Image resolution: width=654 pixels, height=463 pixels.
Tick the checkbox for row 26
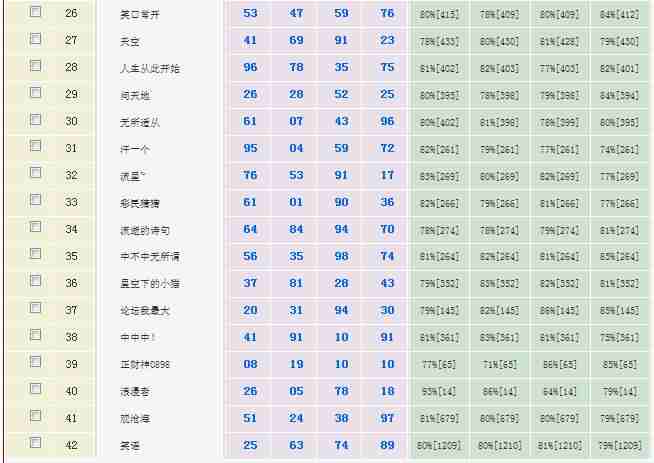pyautogui.click(x=36, y=12)
